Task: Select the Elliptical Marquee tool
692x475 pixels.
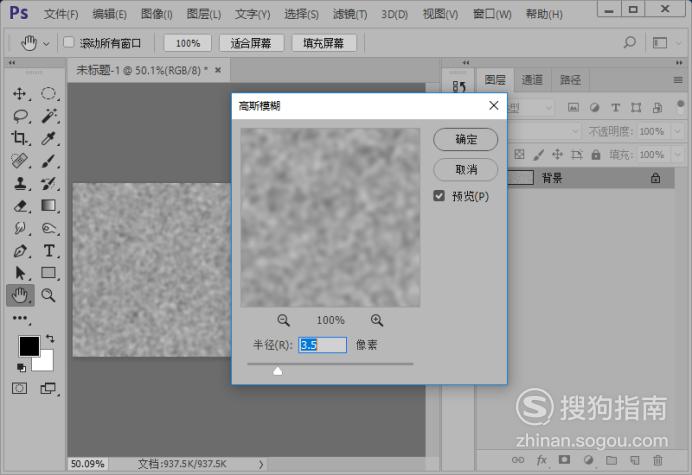Action: (48, 94)
